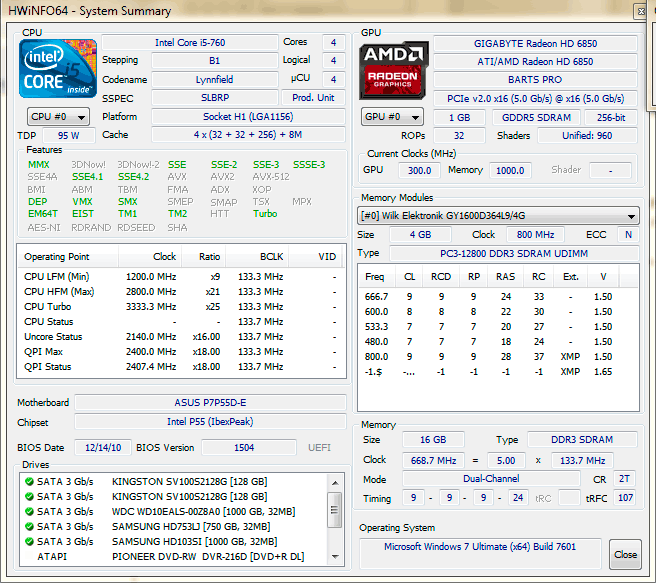Select the WDC WD10EALS-00Z8A0 drive entry
Viewport: 656px width, 583px height.
pyautogui.click(x=172, y=511)
